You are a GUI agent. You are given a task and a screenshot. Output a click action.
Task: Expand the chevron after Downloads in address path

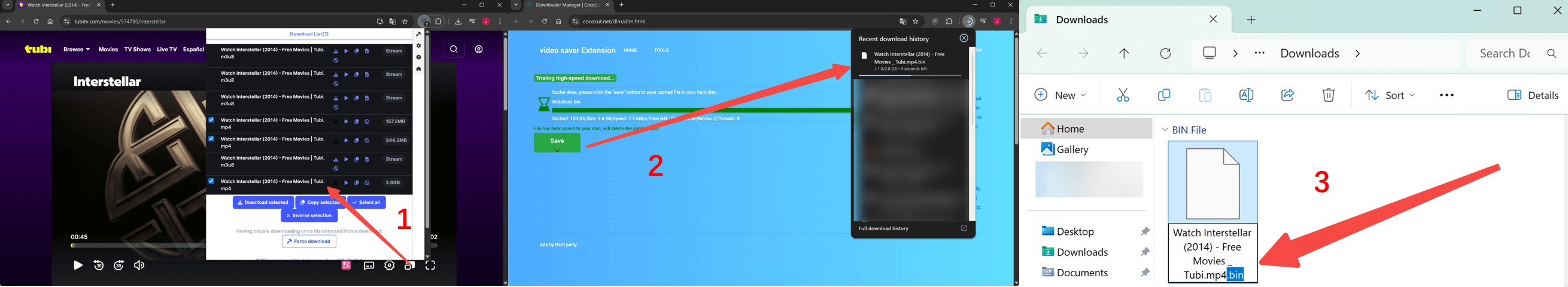coord(1358,54)
